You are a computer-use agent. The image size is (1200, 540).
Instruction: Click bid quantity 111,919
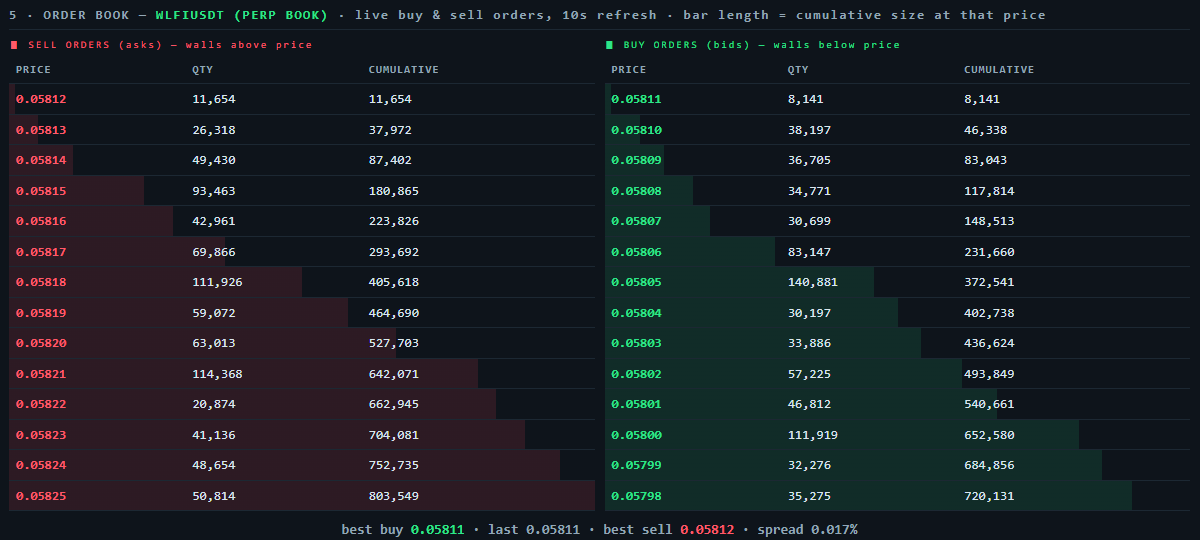813,435
